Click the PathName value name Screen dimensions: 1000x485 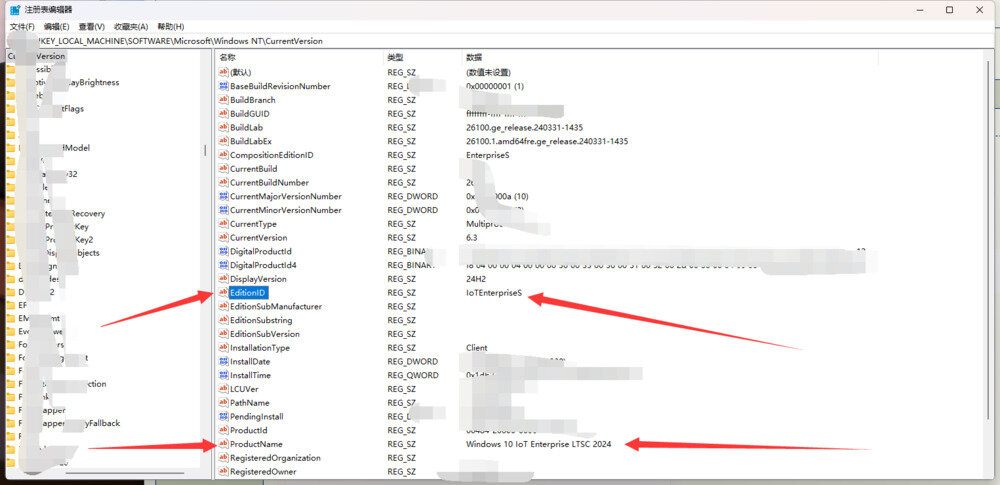coord(250,403)
